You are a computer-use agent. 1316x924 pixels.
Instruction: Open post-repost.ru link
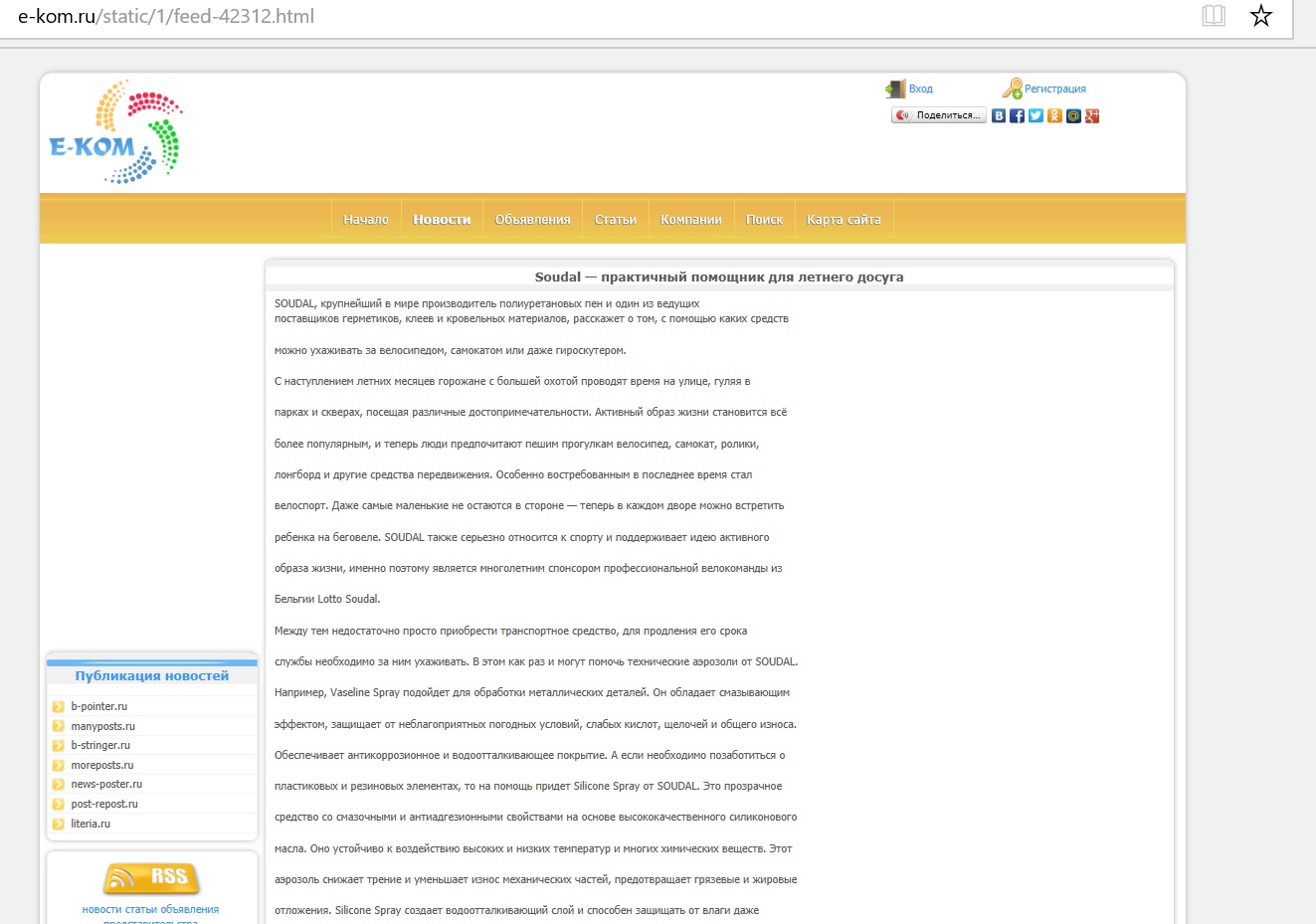click(x=104, y=804)
